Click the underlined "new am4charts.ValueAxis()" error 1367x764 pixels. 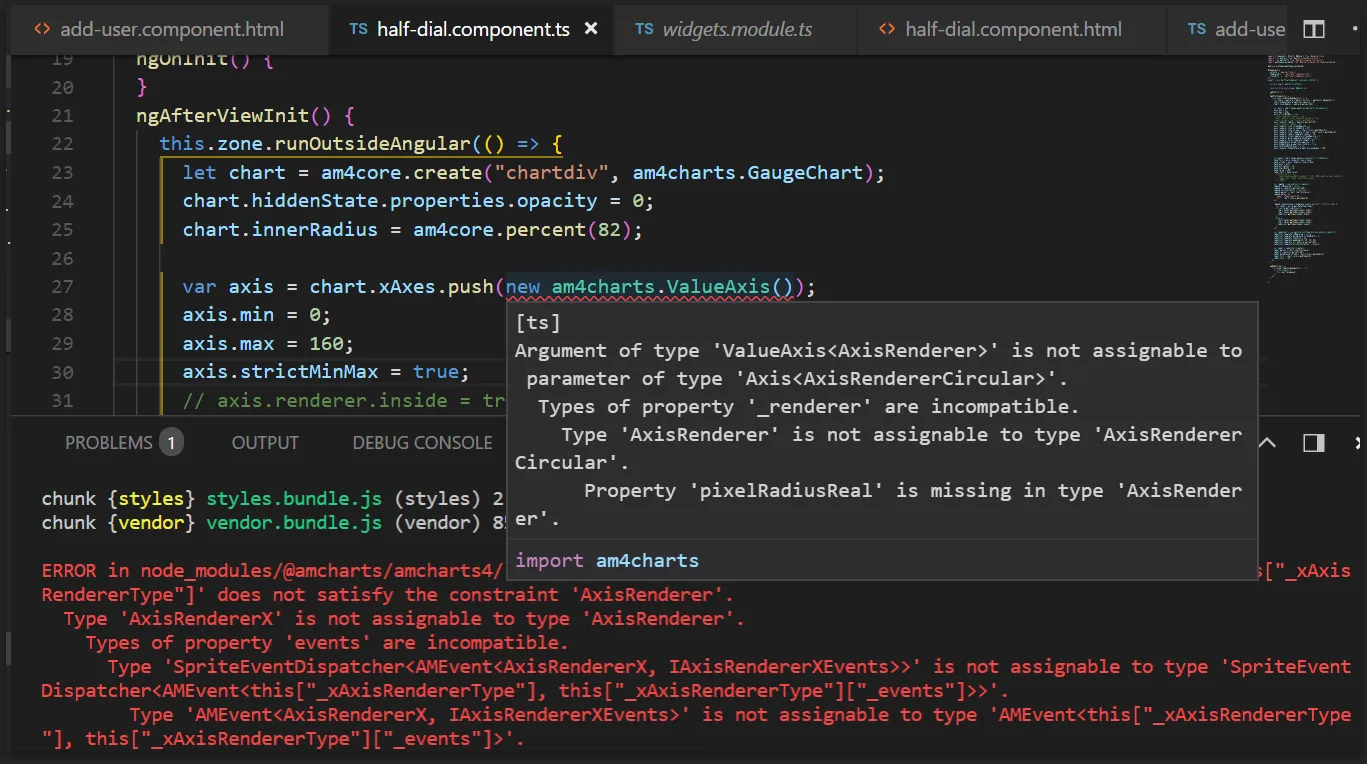coord(649,287)
